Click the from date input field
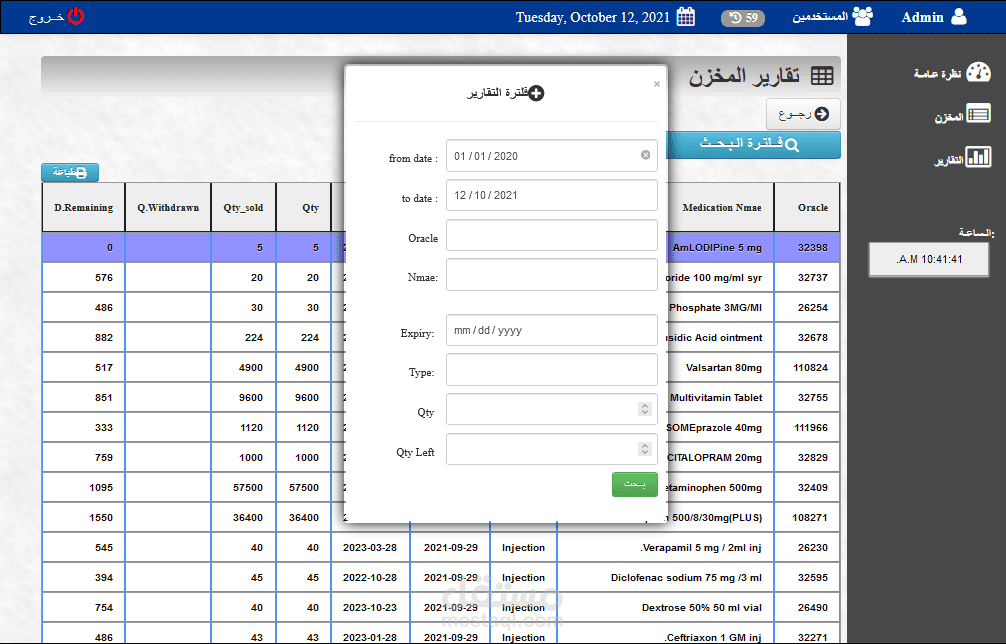 pyautogui.click(x=552, y=155)
